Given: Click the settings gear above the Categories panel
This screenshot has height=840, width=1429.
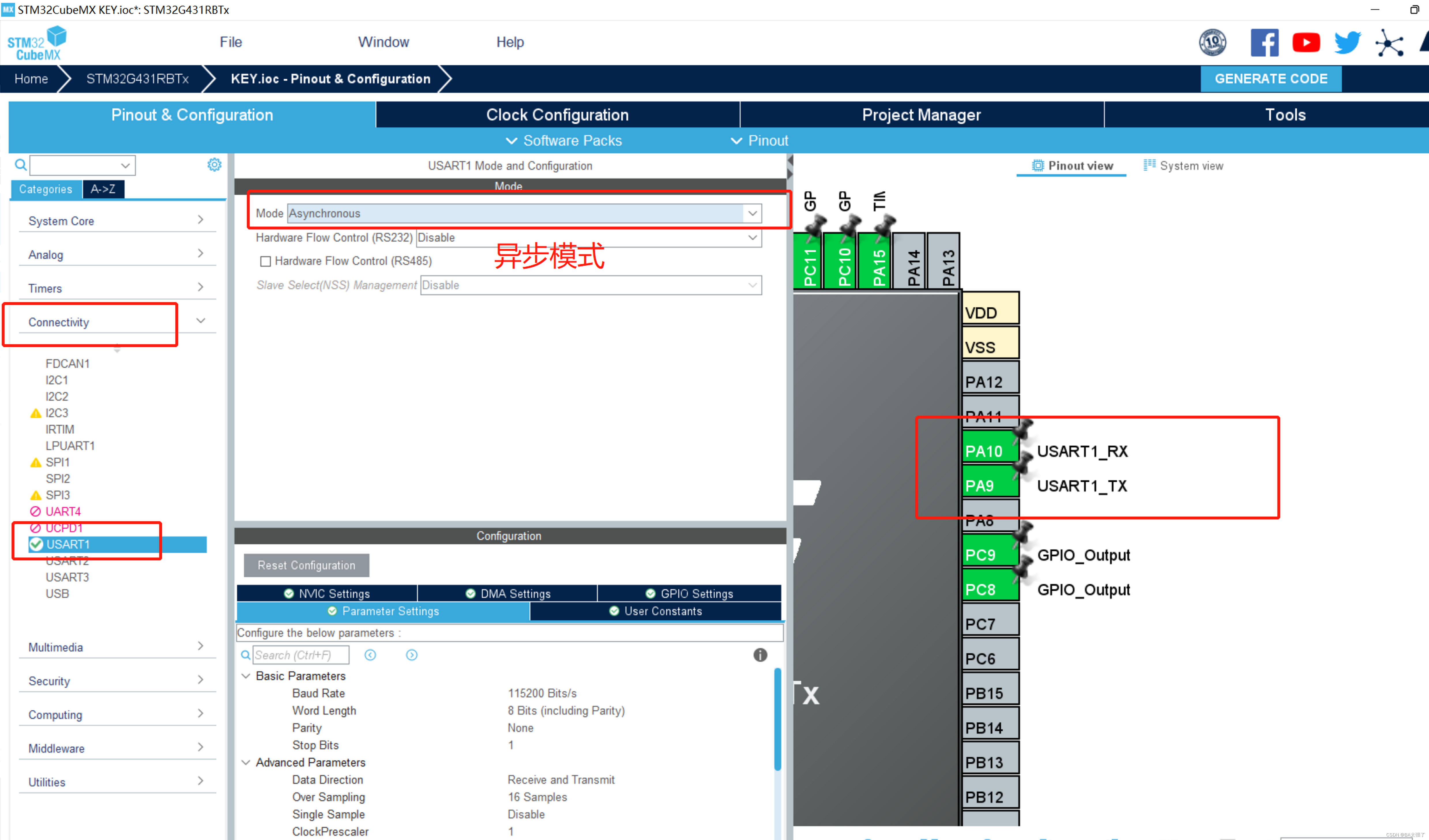Looking at the screenshot, I should pos(214,164).
